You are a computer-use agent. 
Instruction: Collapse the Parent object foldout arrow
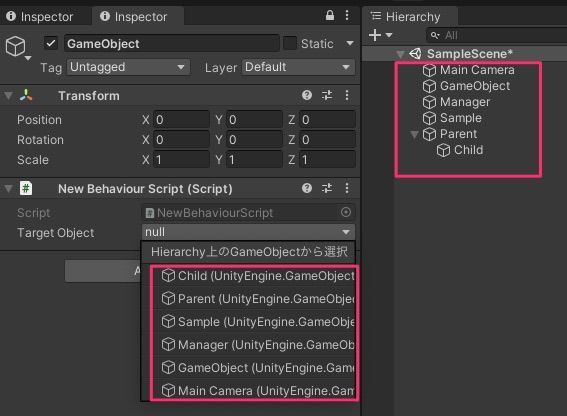point(414,135)
